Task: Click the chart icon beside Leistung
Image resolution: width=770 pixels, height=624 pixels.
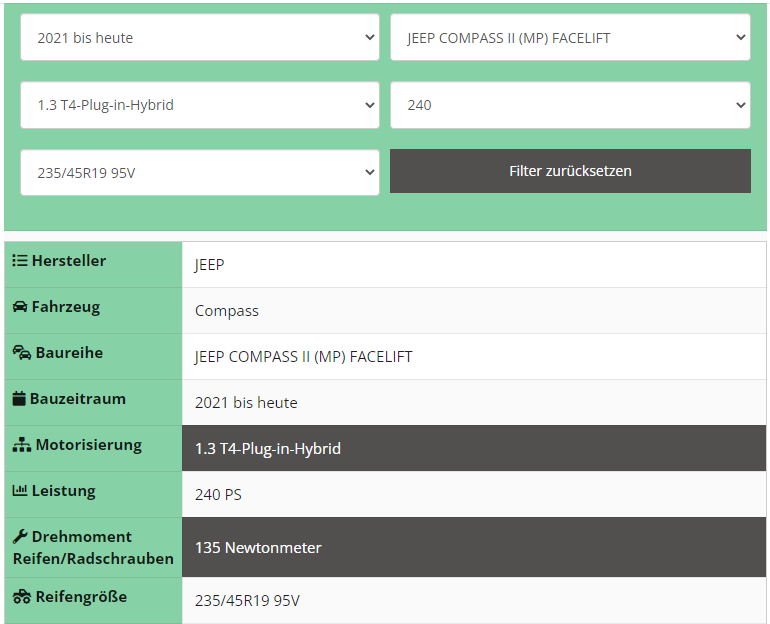Action: click(20, 491)
